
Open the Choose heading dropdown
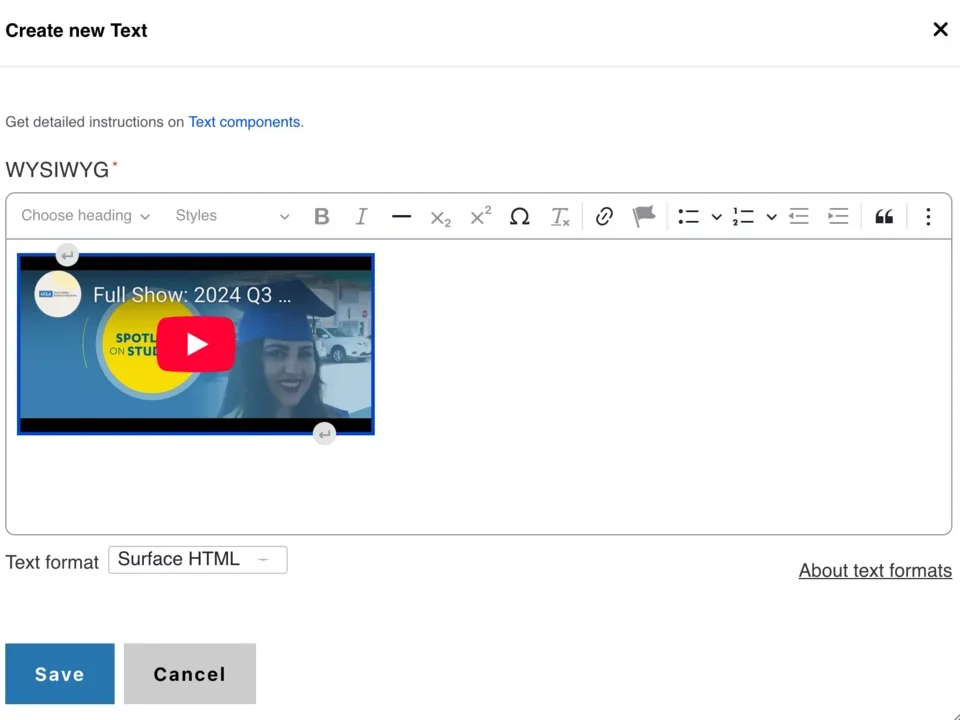(85, 216)
